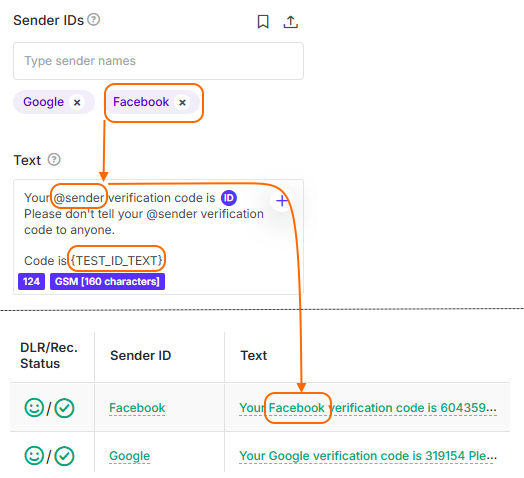
Task: Click the purple ID badge in message text
Action: pyautogui.click(x=229, y=198)
